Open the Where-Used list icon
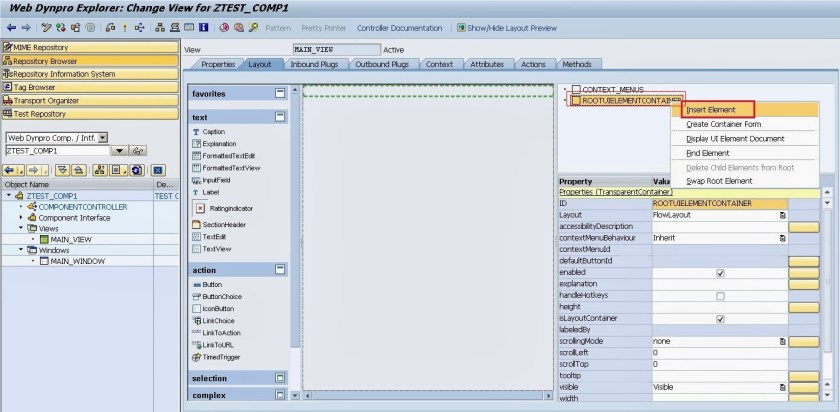This screenshot has height=412, width=840. coord(140,27)
